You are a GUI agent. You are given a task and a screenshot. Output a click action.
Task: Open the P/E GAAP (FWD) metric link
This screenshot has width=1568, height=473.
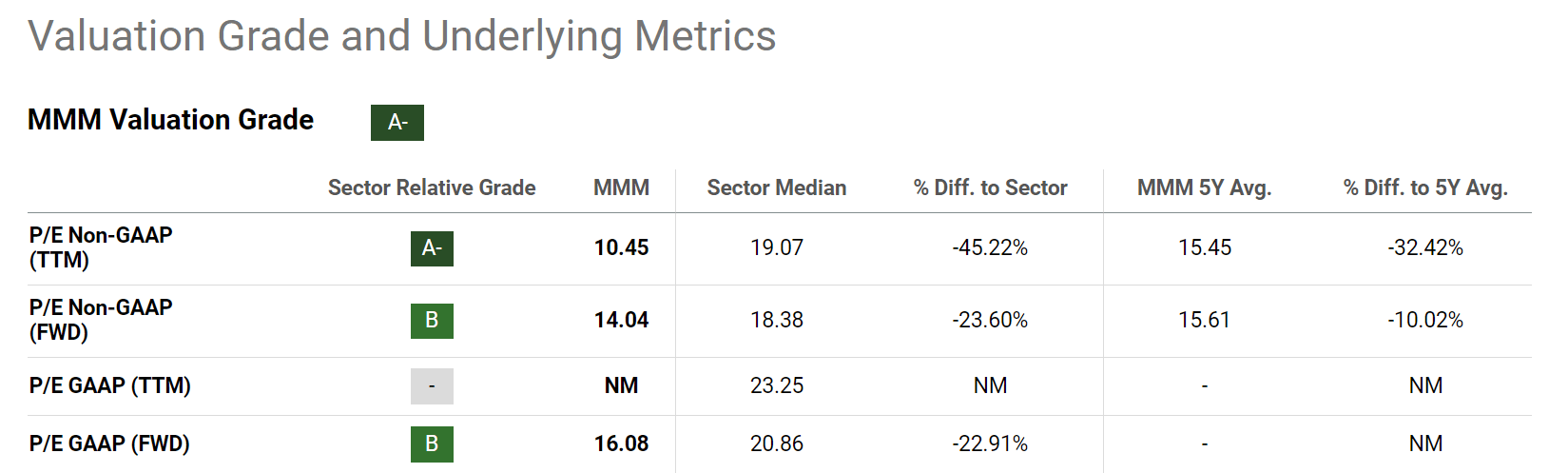(x=109, y=443)
